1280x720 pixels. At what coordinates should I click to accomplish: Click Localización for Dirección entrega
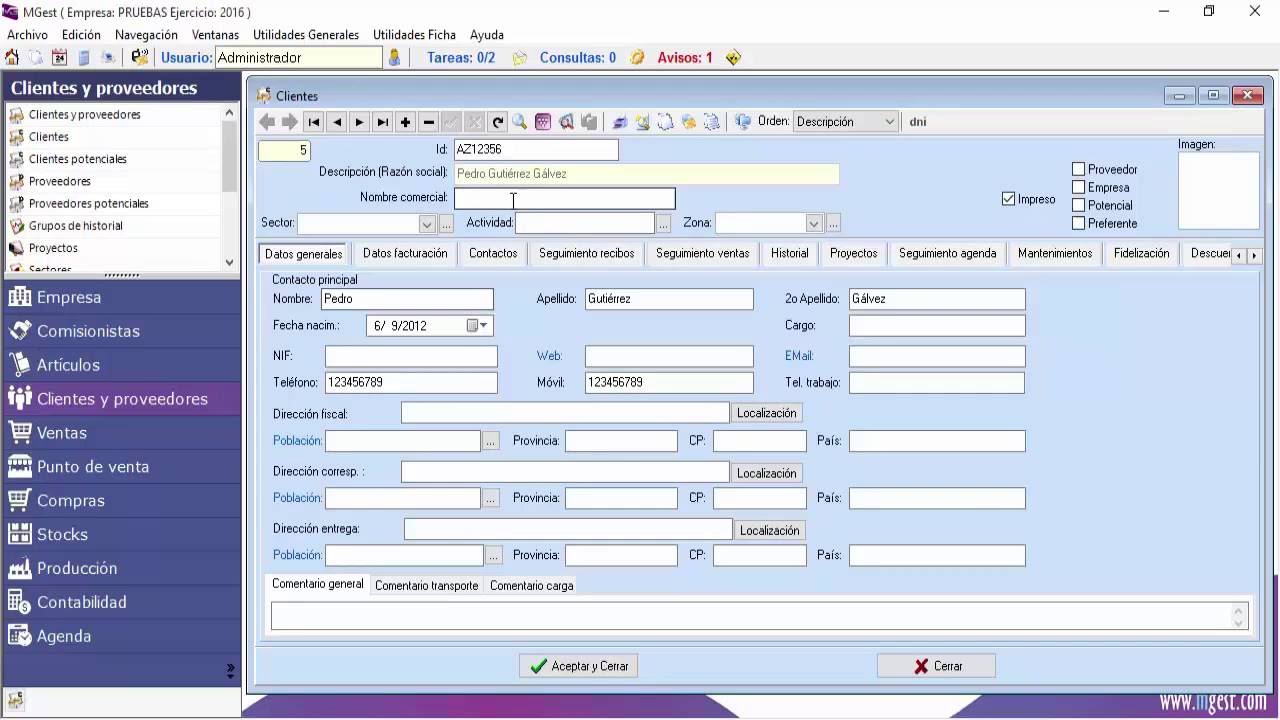[x=770, y=531]
